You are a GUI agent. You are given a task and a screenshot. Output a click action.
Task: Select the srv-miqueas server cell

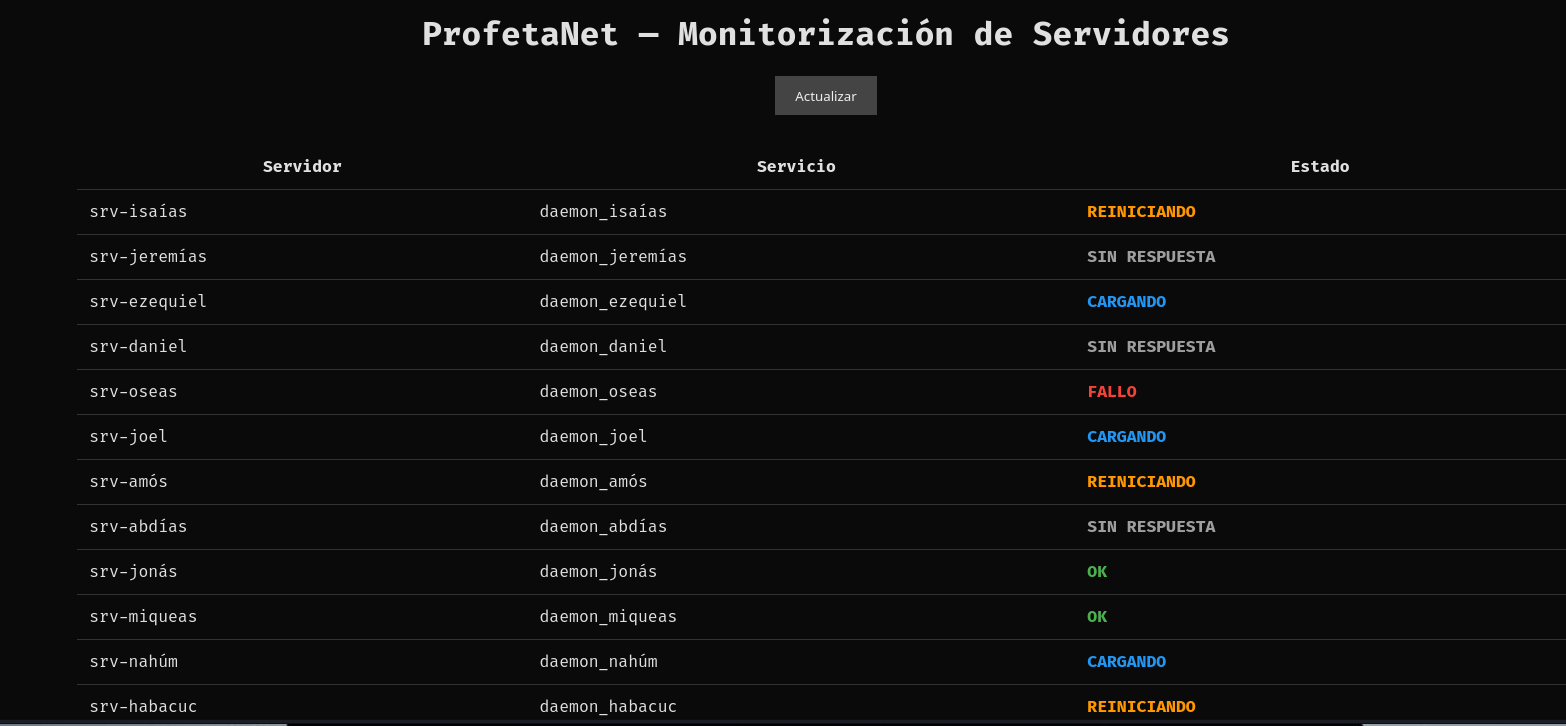click(x=143, y=617)
